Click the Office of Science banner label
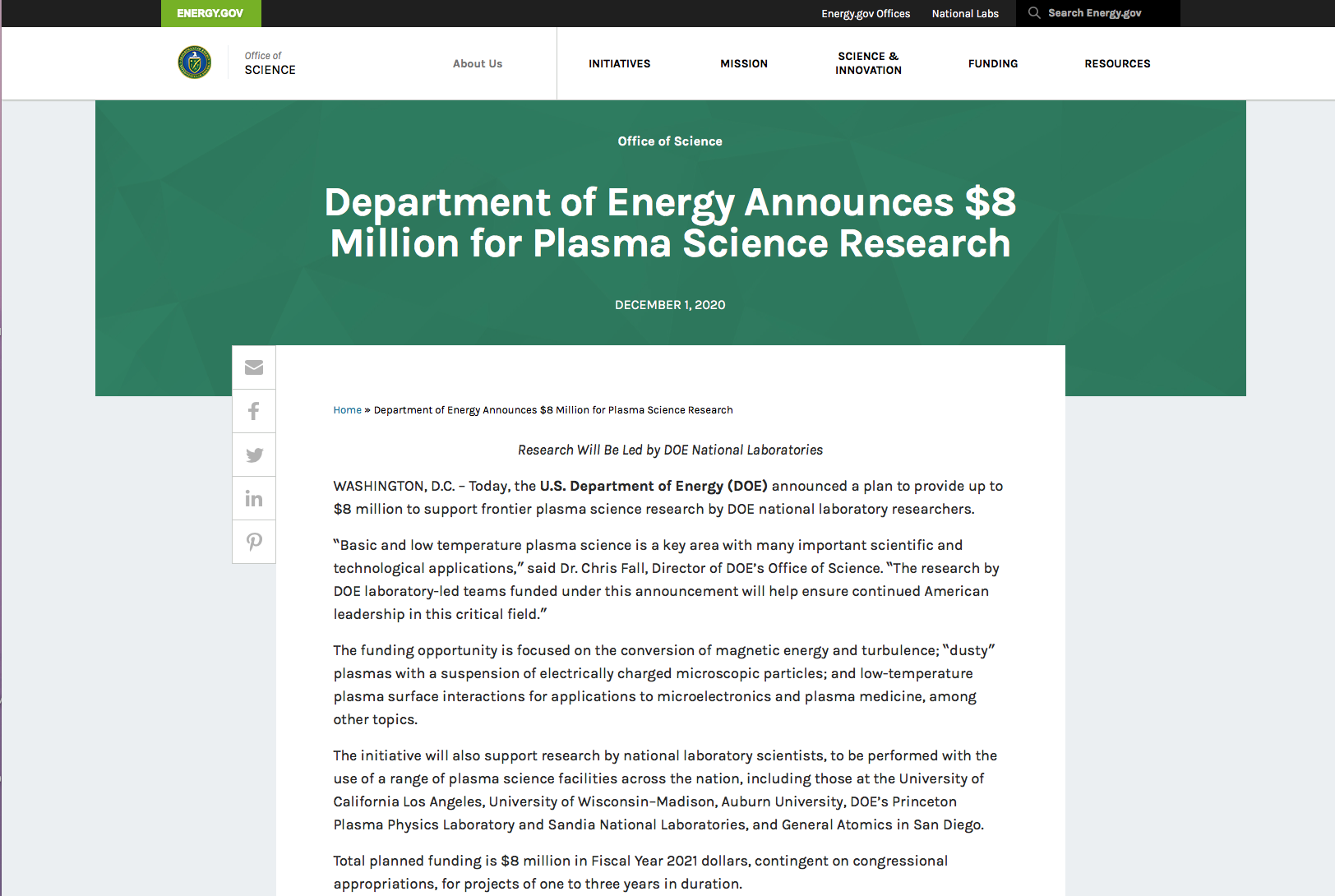 point(670,141)
